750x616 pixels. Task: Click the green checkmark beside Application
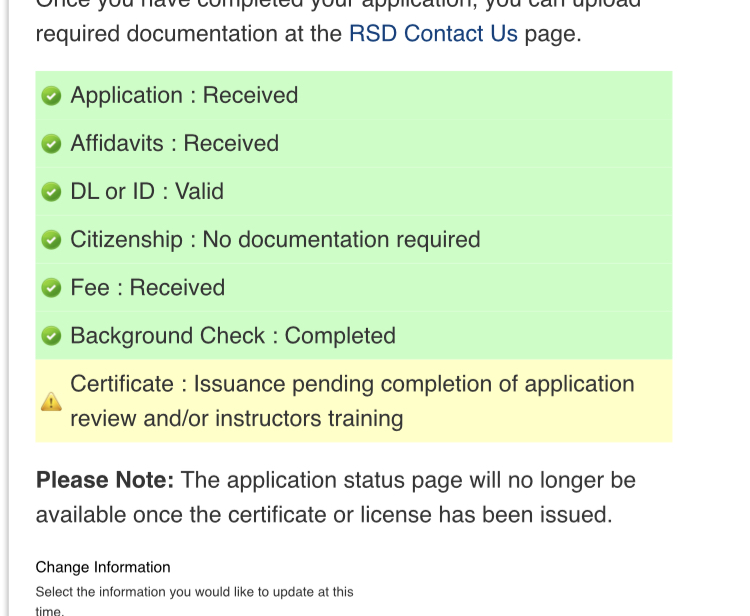point(51,96)
